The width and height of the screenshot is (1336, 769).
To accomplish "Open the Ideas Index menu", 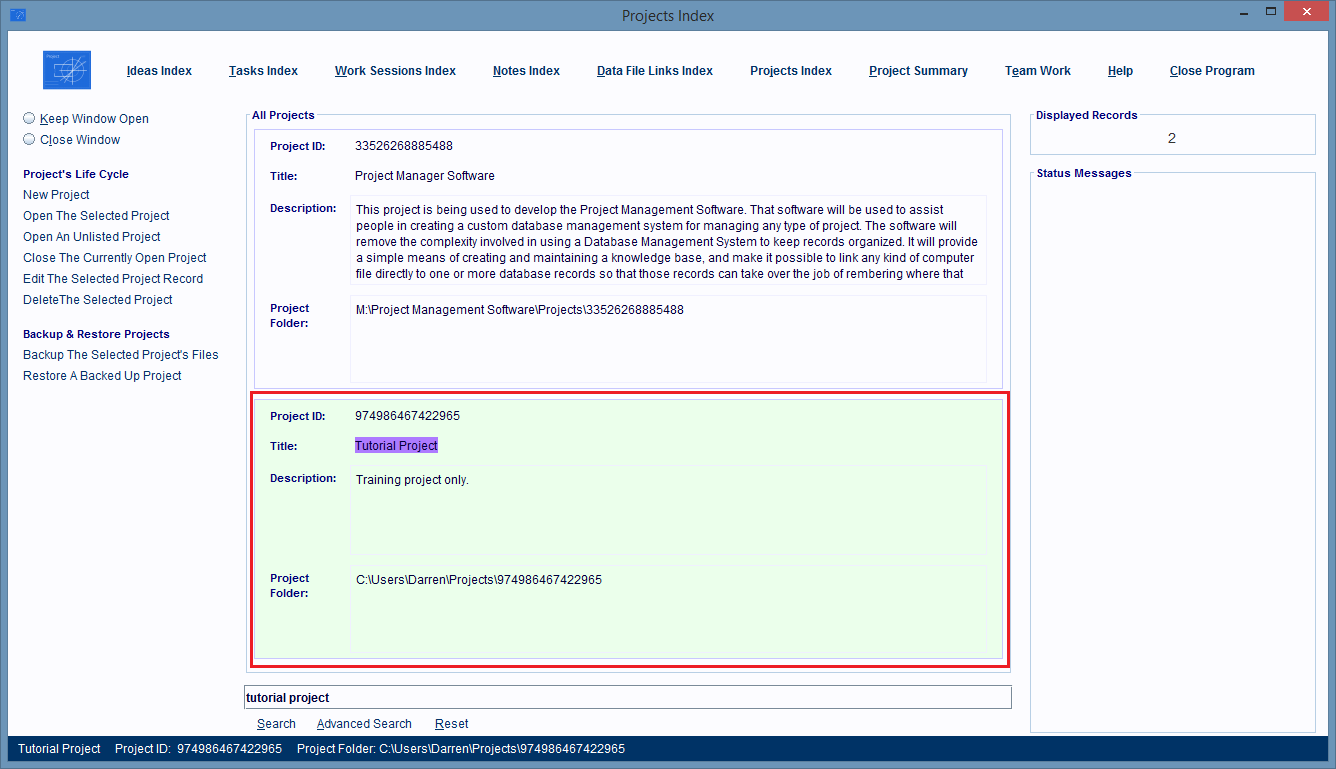I will click(159, 71).
